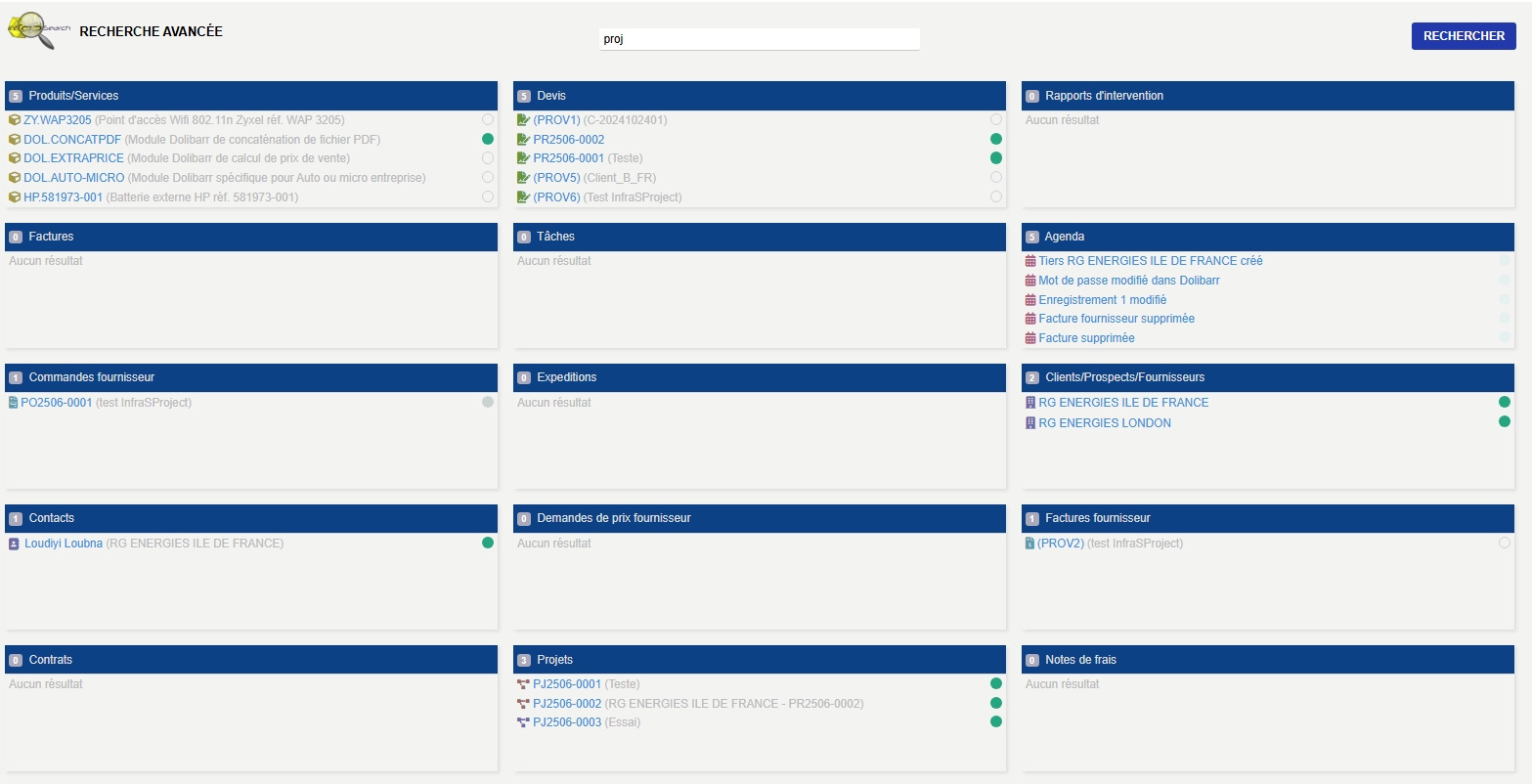Click the supplier invoice icon beside (PROV2)

1029,544
